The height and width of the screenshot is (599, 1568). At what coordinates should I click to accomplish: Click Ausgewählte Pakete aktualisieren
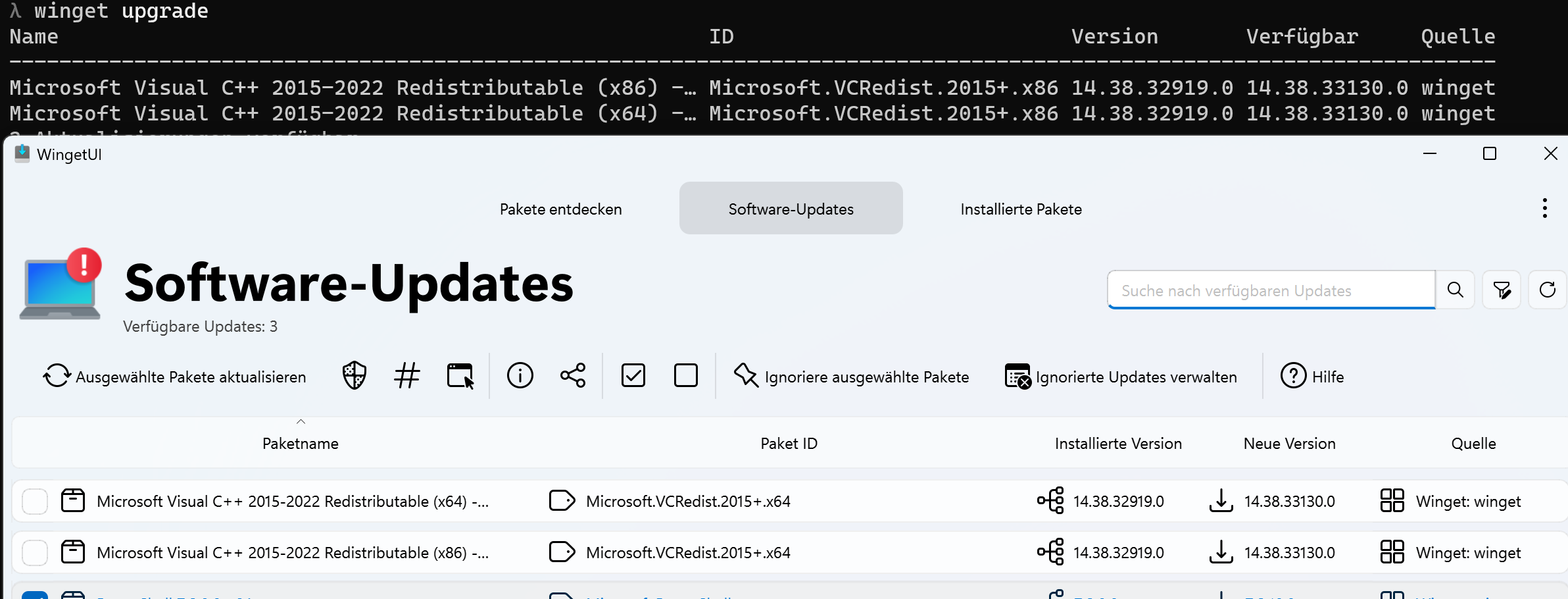point(175,377)
